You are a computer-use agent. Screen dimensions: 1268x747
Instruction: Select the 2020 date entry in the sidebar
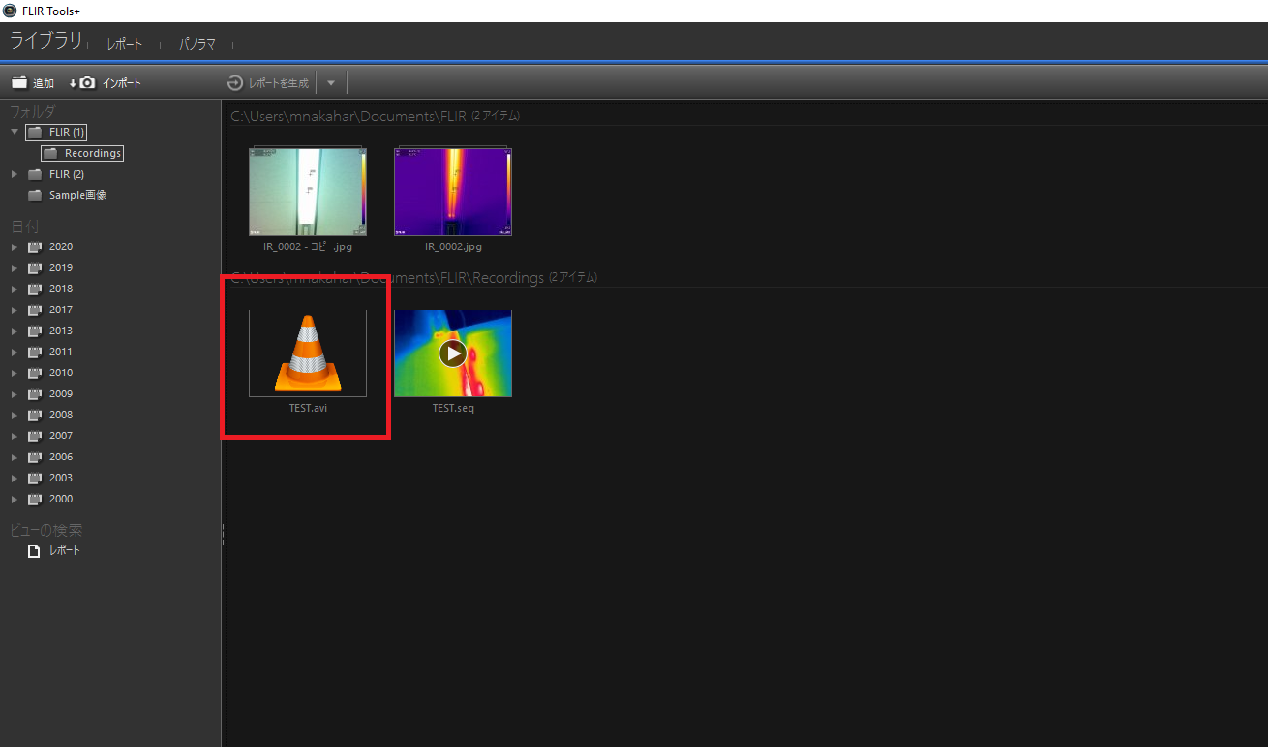coord(60,246)
